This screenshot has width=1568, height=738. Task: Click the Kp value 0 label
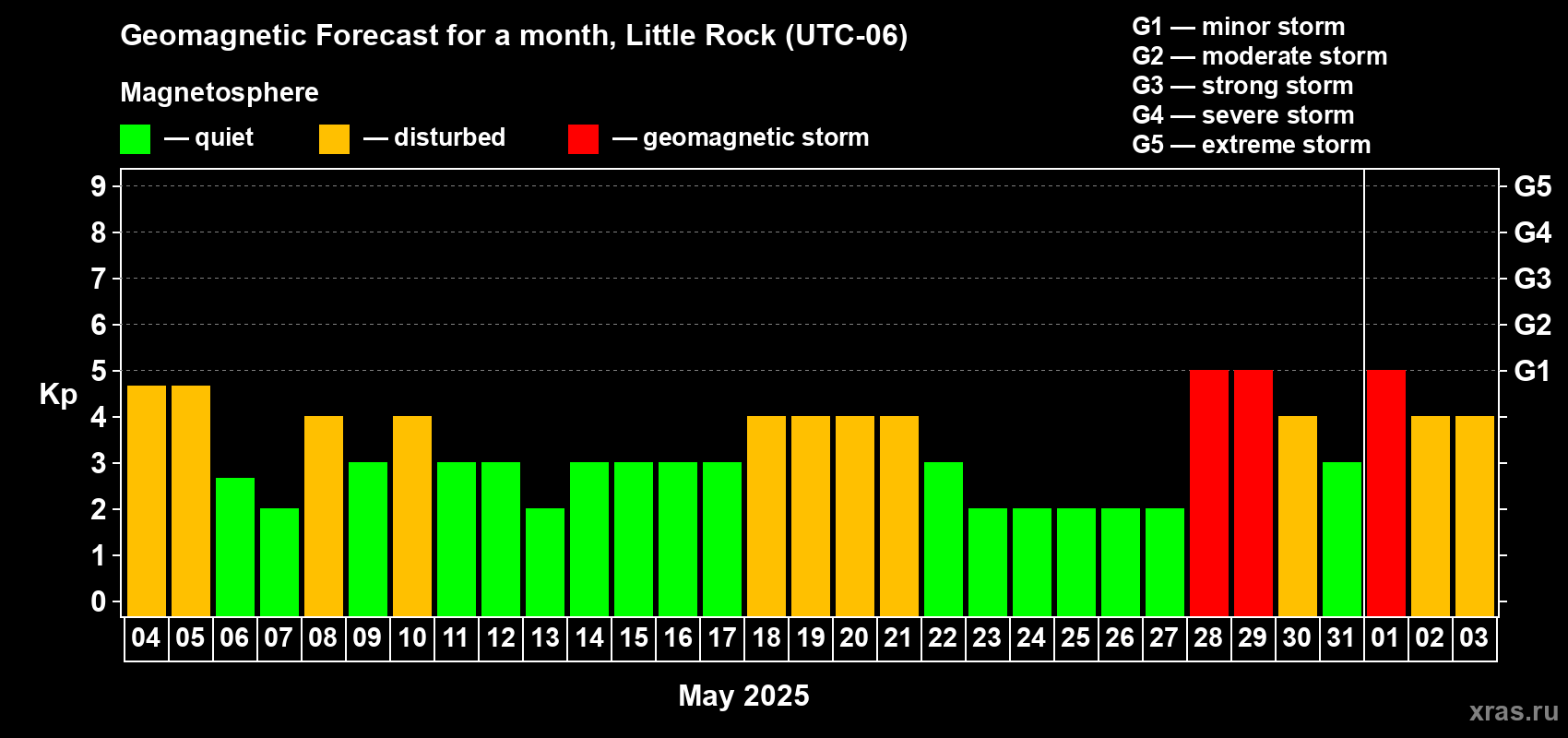pyautogui.click(x=99, y=601)
